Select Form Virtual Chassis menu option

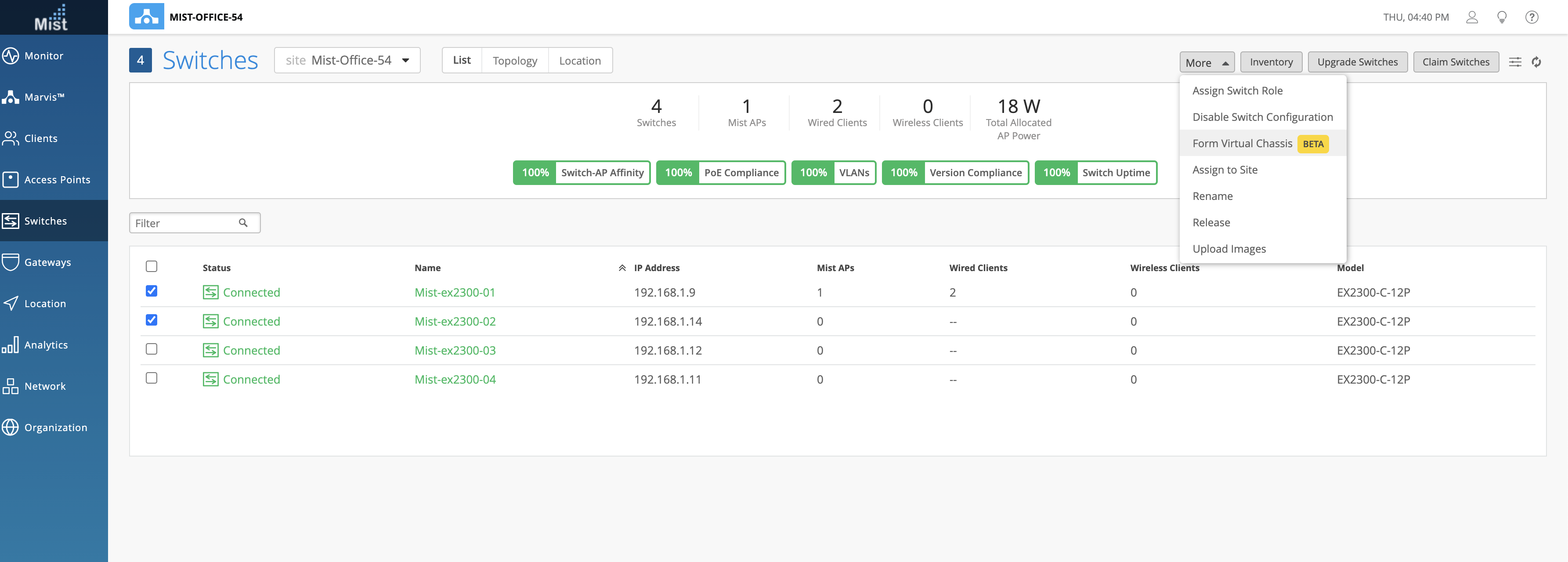pos(1242,144)
